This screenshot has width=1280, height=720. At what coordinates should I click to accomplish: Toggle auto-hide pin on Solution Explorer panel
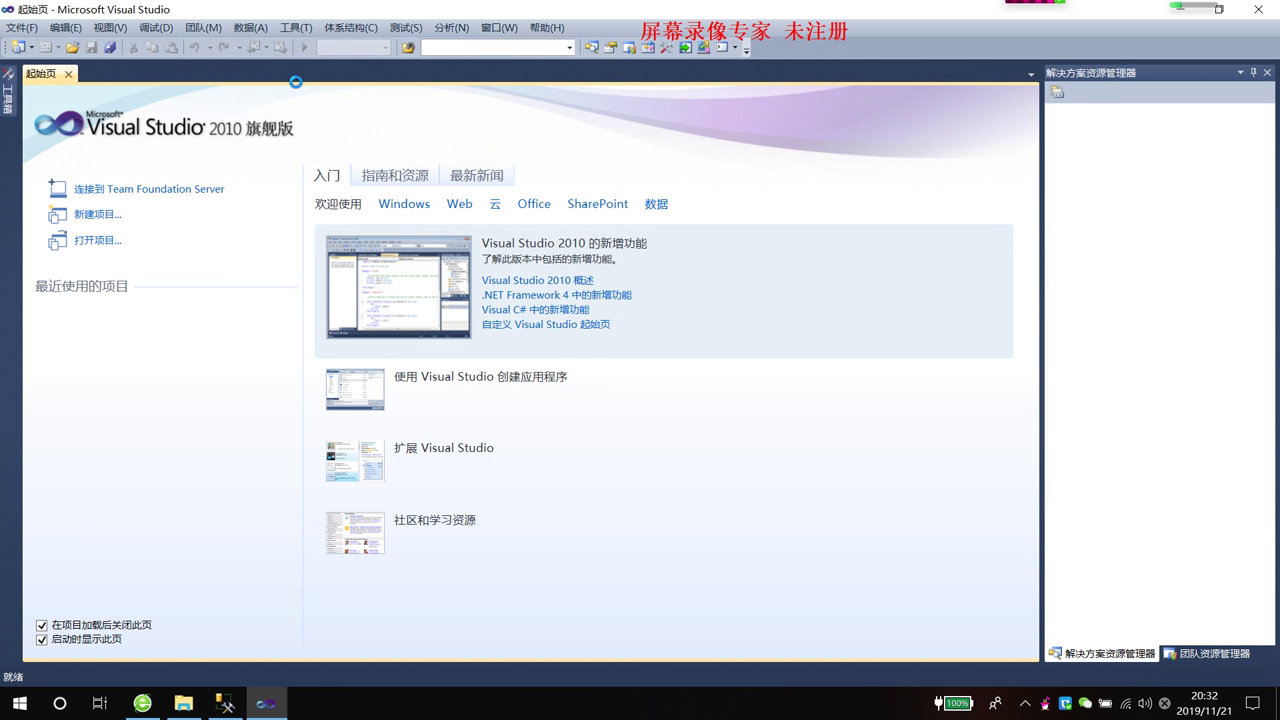(1254, 72)
